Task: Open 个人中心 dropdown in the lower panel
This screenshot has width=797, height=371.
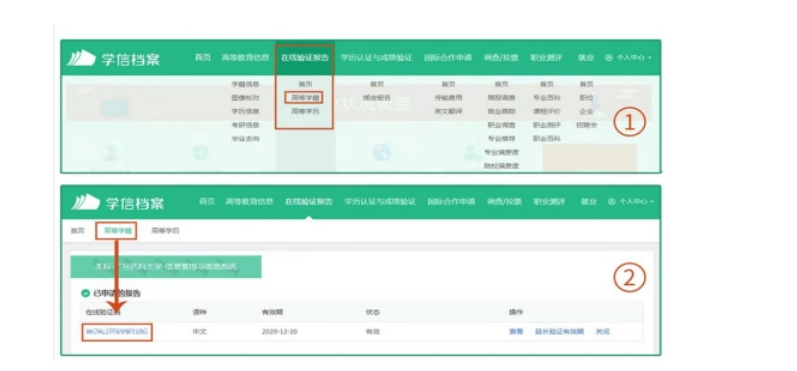Action: [x=631, y=202]
